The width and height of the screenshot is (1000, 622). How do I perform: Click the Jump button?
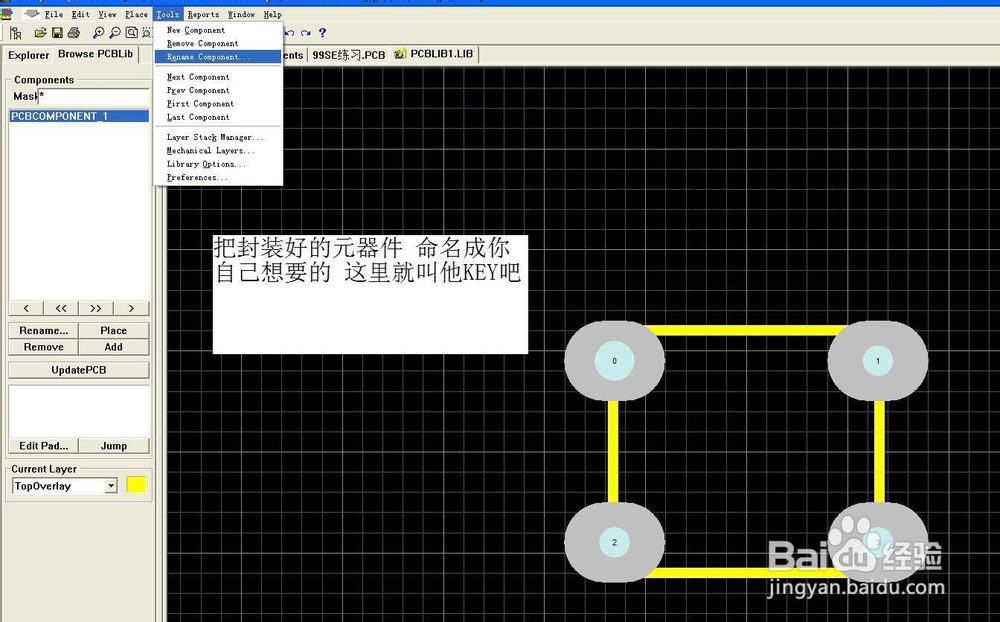pos(114,446)
